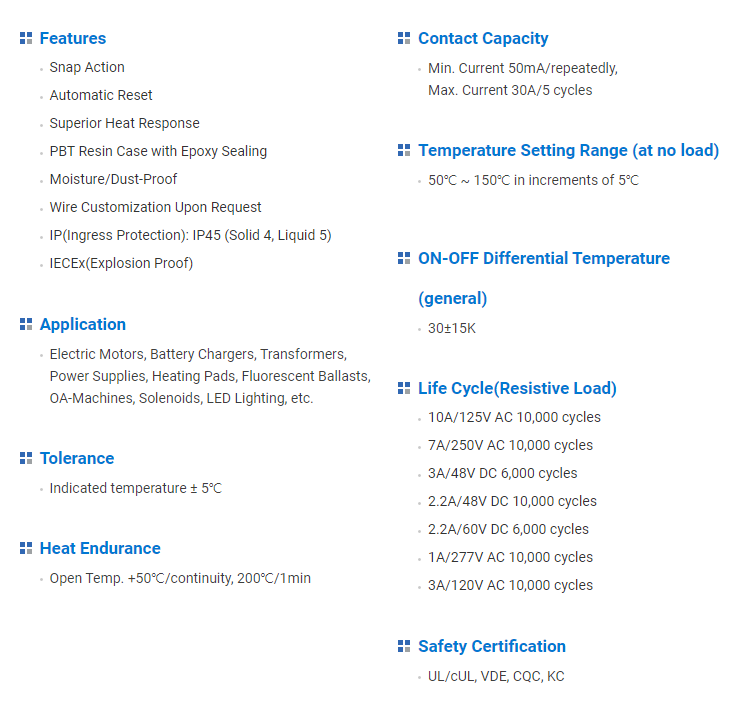Image resolution: width=732 pixels, height=708 pixels.
Task: Click the Snap Action feature item
Action: (x=87, y=67)
